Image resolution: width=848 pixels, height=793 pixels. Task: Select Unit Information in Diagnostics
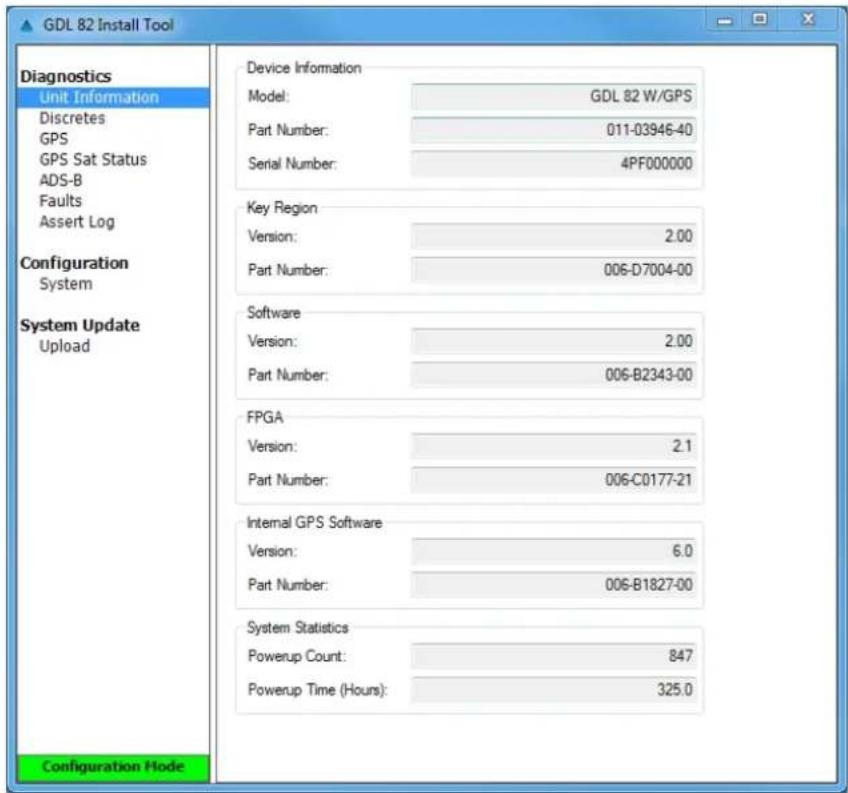[113, 97]
